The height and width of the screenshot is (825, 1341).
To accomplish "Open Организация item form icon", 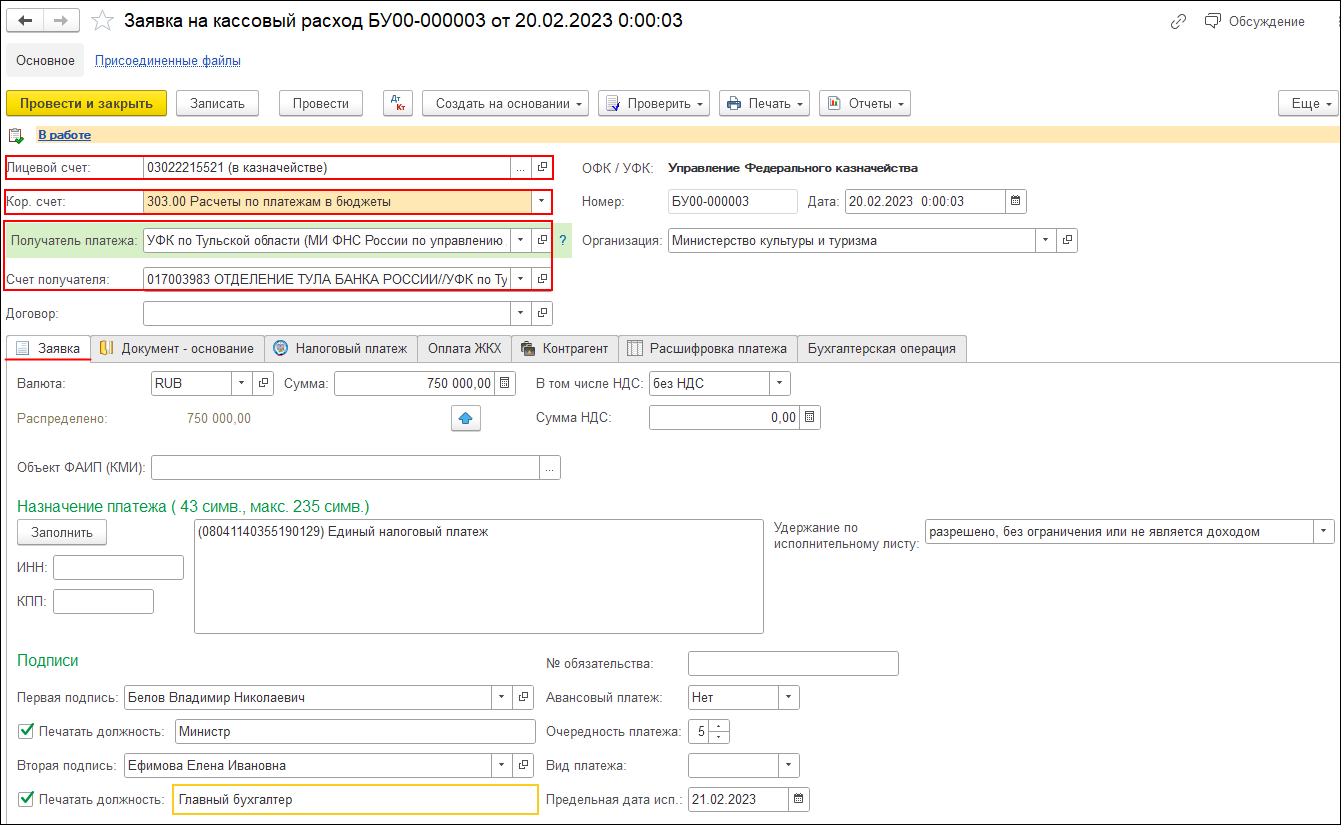I will 1067,240.
